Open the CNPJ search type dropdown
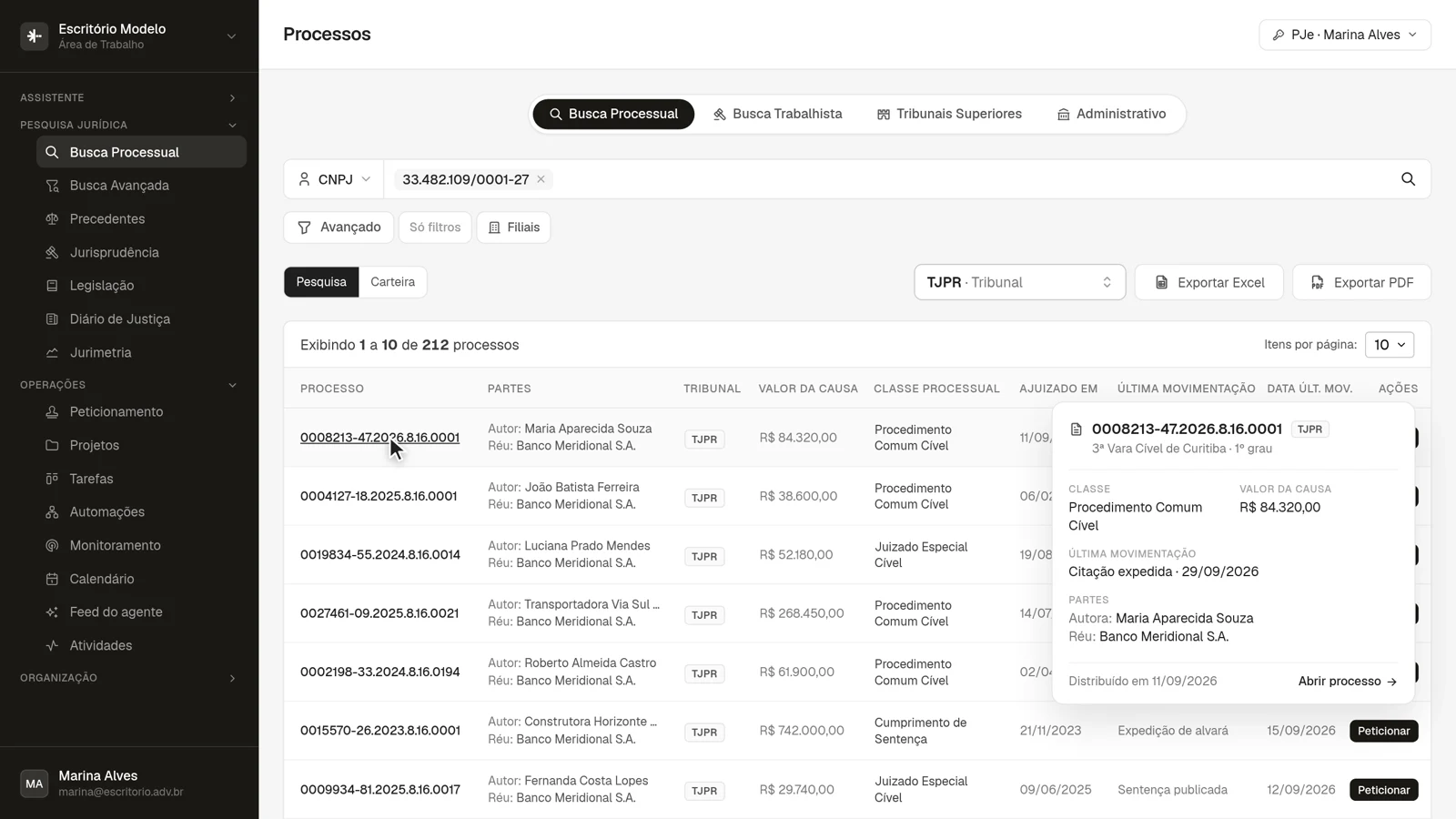Viewport: 1456px width, 819px height. [334, 179]
